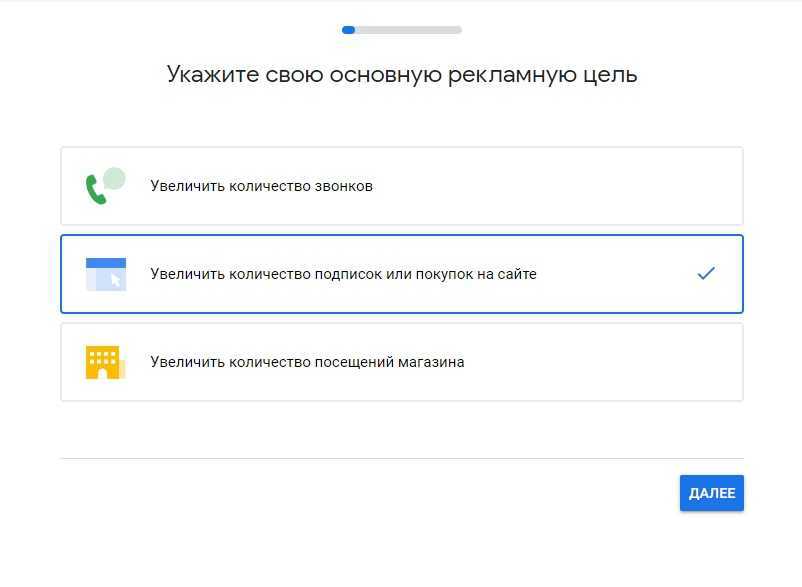Click the heading «Укажите свою основную рекламную цель»
Image resolution: width=802 pixels, height=587 pixels.
(401, 75)
